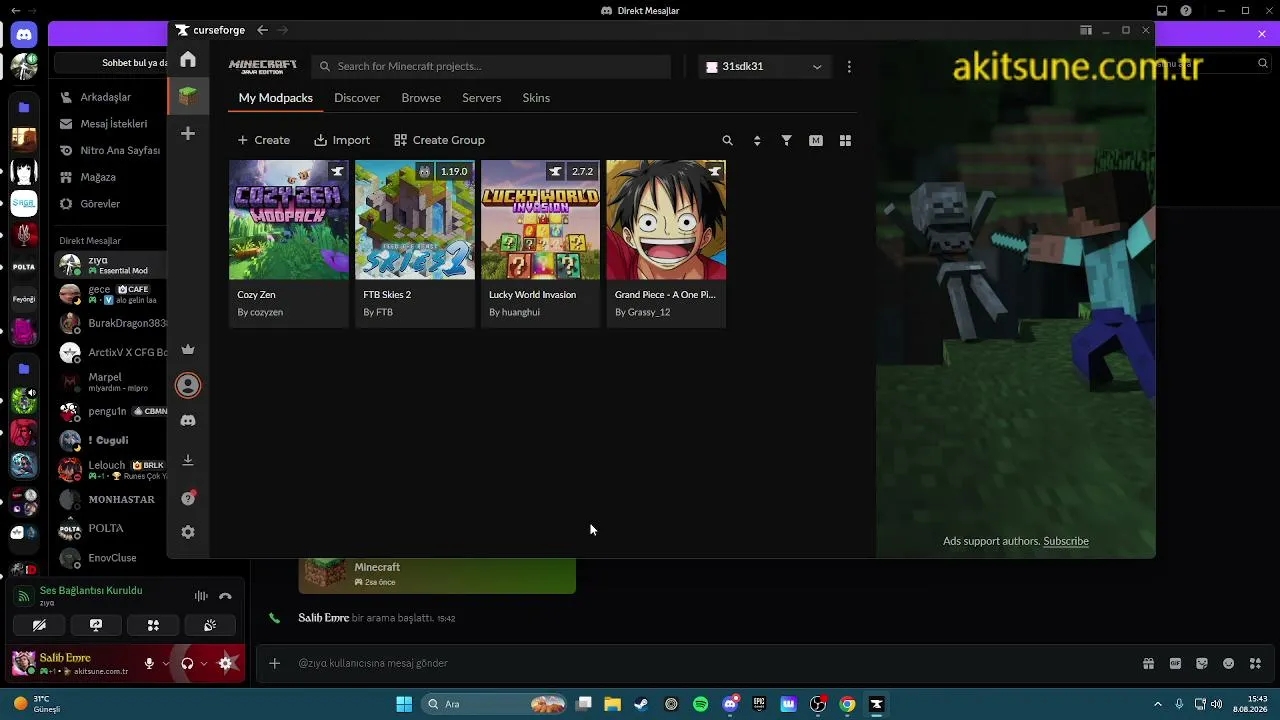1280x720 pixels.
Task: Open the Cozy Zen modpack thumbnail
Action: pyautogui.click(x=289, y=220)
